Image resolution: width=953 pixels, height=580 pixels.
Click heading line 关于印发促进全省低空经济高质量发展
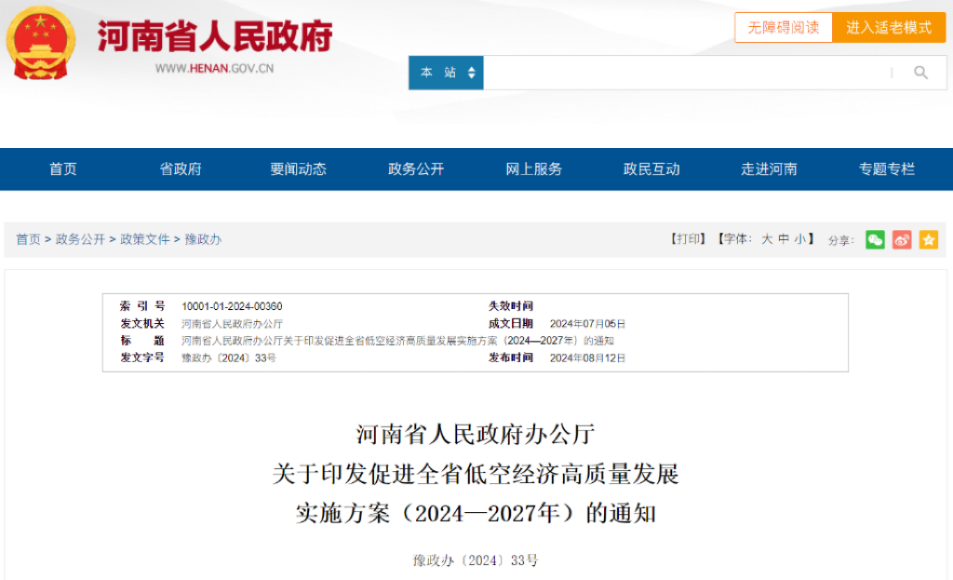475,474
